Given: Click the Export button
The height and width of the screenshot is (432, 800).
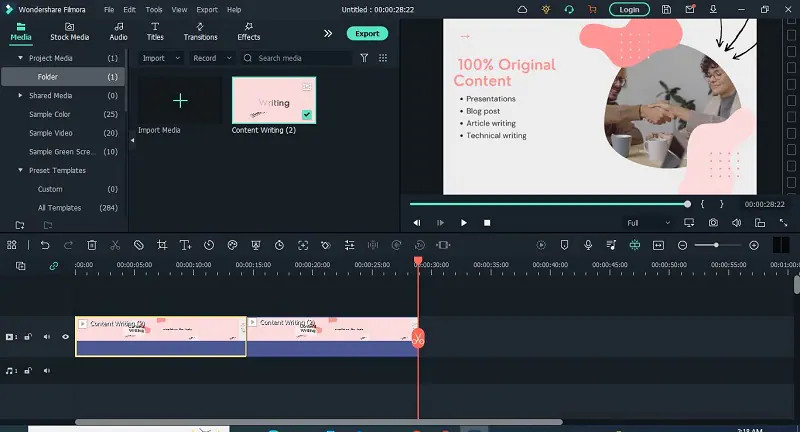Looking at the screenshot, I should (x=367, y=33).
